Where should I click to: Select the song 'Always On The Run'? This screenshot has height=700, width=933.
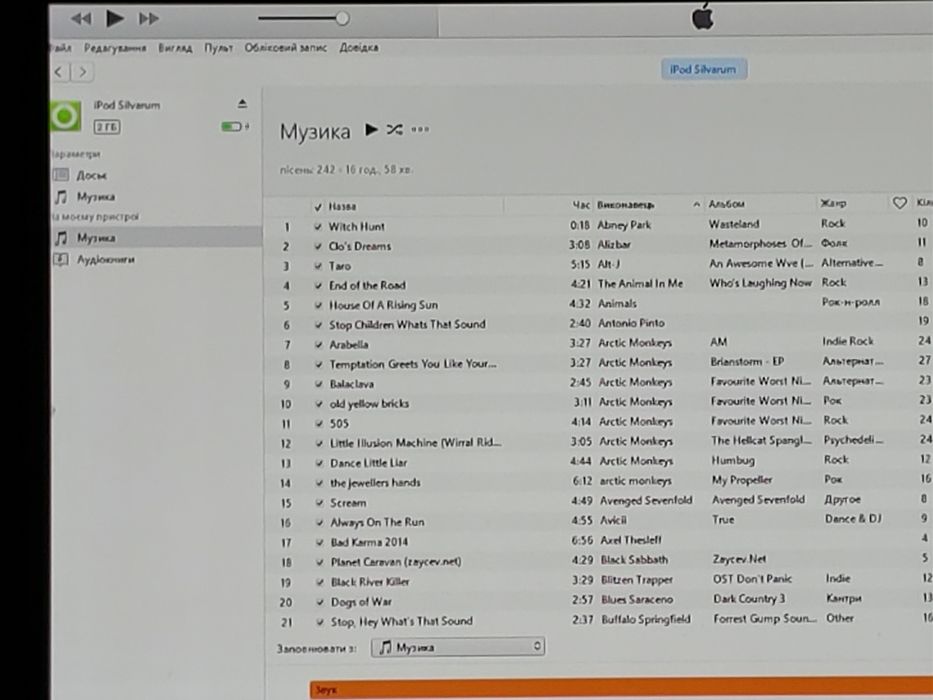[377, 523]
